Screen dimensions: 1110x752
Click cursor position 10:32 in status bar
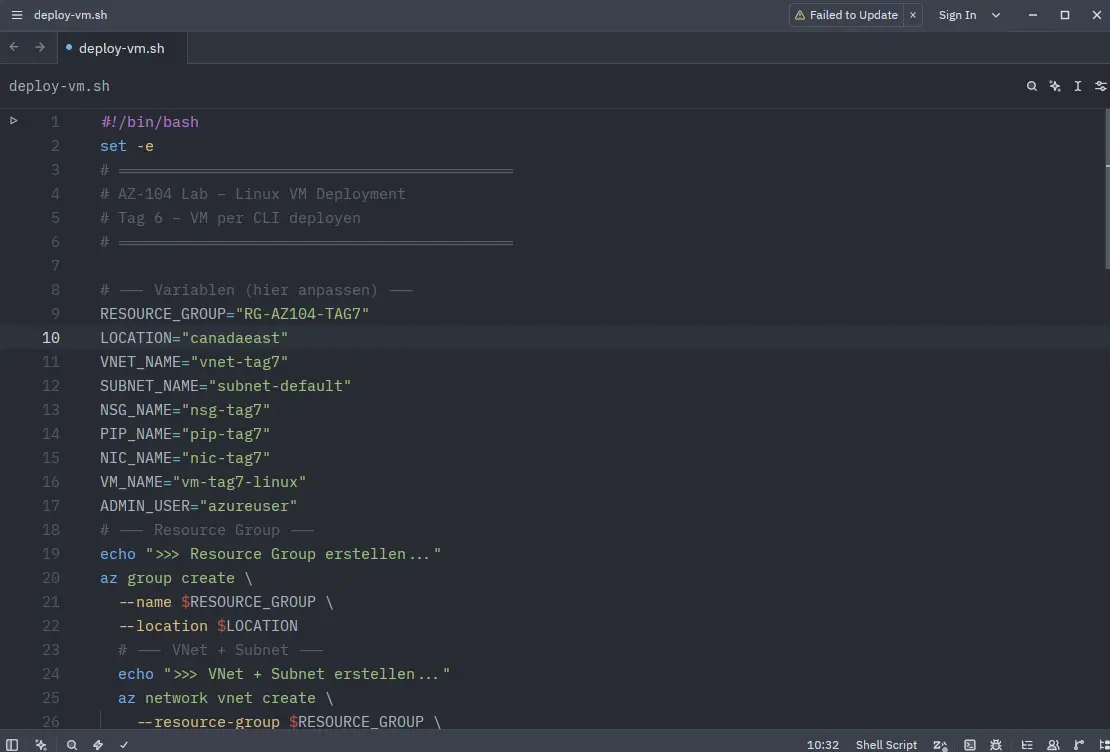[x=823, y=745]
